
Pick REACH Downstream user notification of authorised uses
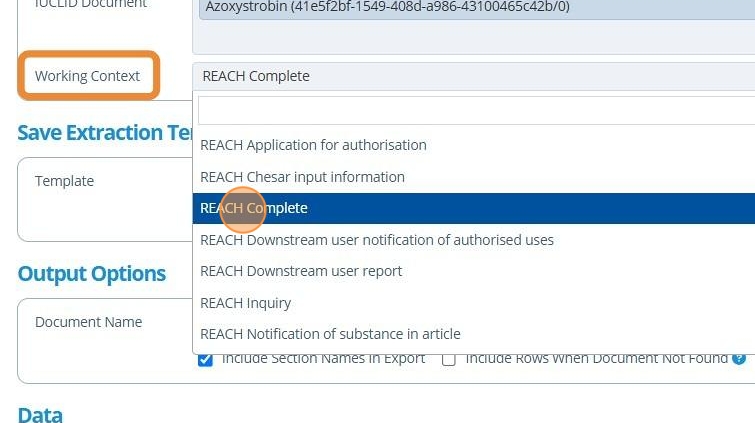pos(474,240)
